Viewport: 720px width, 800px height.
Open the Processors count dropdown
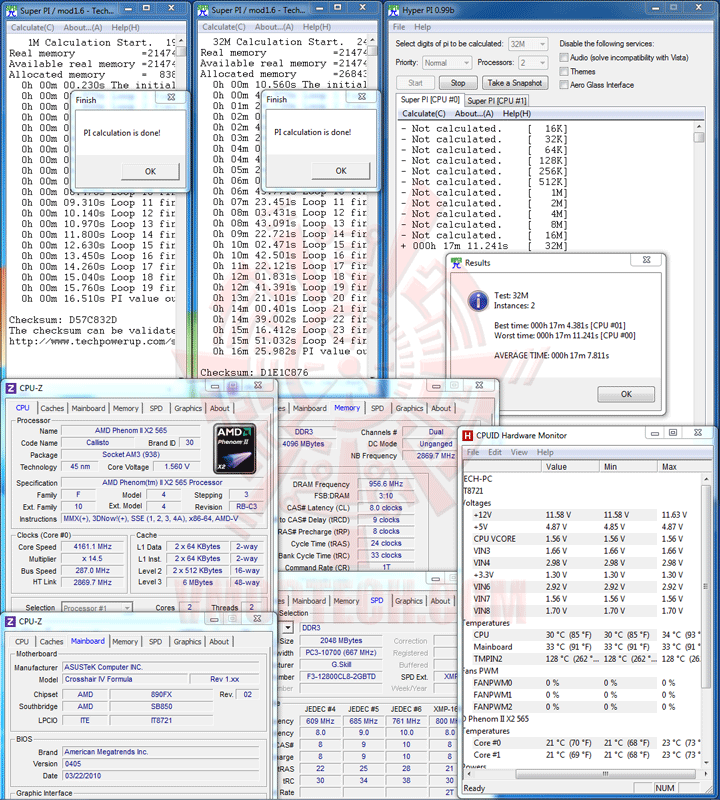(x=533, y=63)
